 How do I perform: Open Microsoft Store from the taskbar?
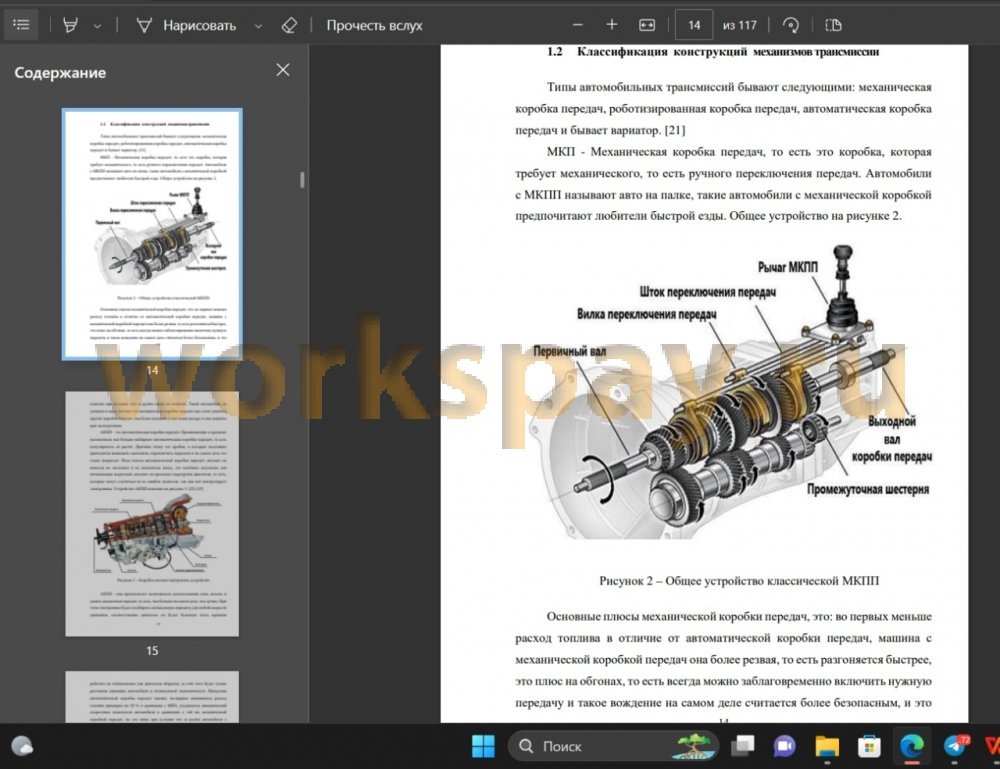pyautogui.click(x=869, y=745)
